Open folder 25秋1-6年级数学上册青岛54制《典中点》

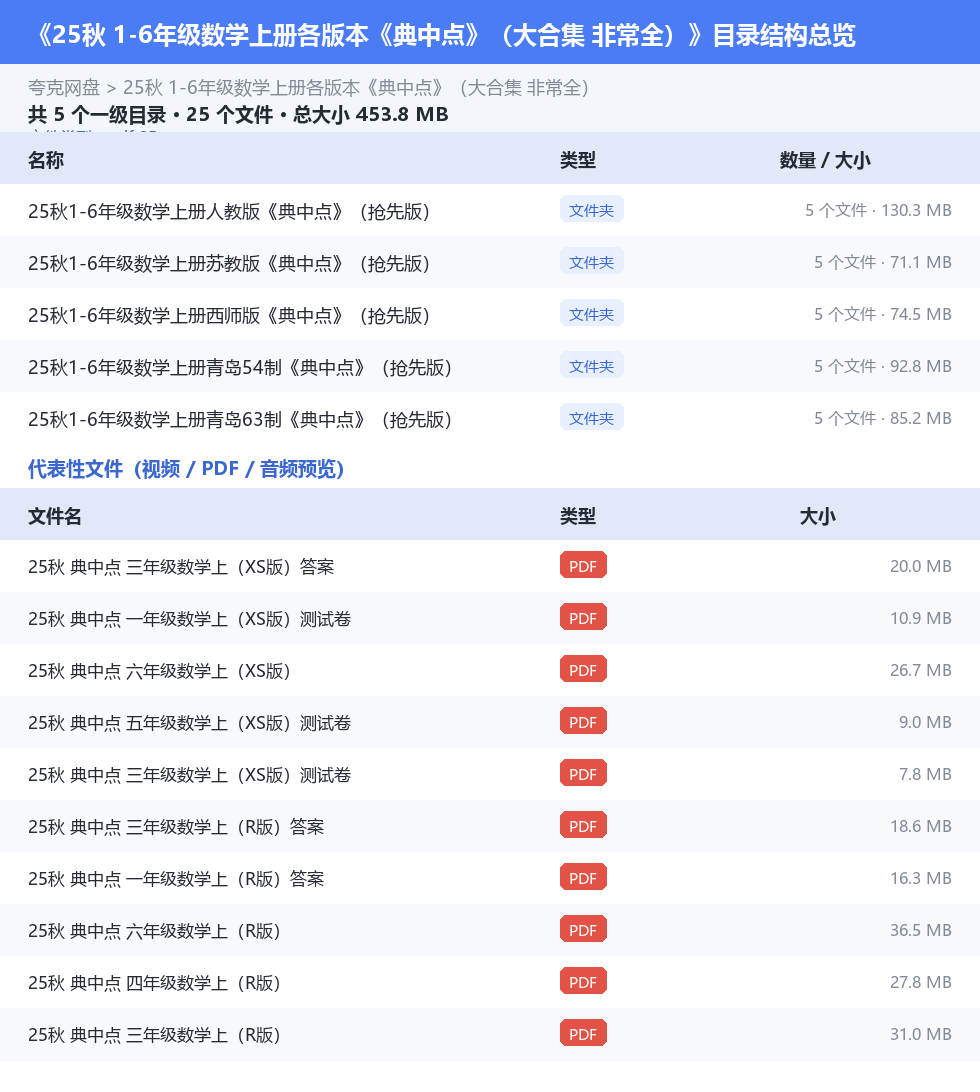click(240, 367)
